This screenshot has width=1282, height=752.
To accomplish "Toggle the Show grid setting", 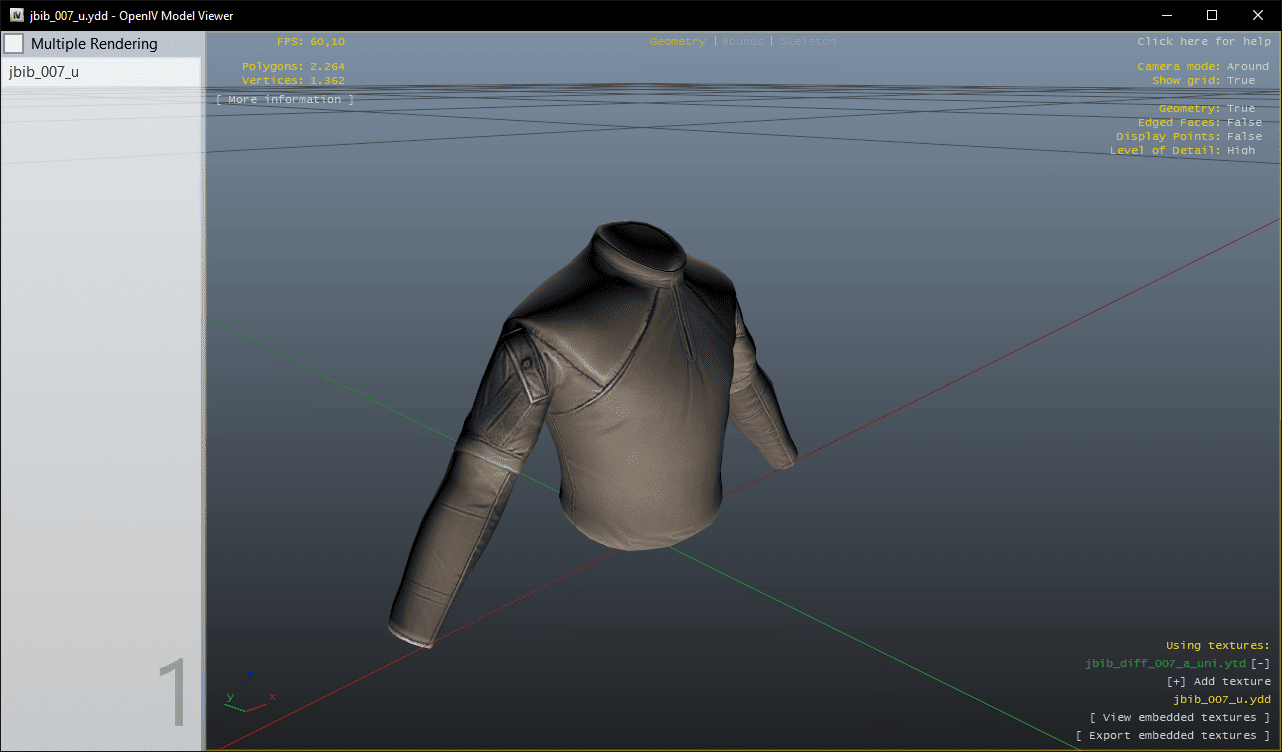I will 1240,81.
